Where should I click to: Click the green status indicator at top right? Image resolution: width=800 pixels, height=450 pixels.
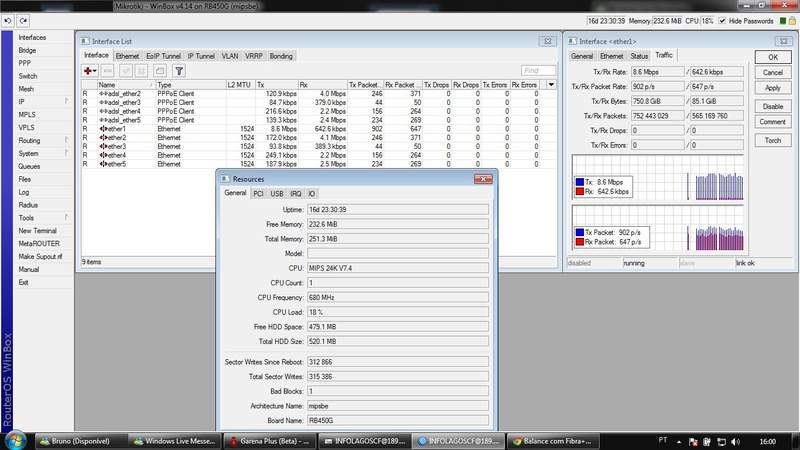[x=783, y=21]
